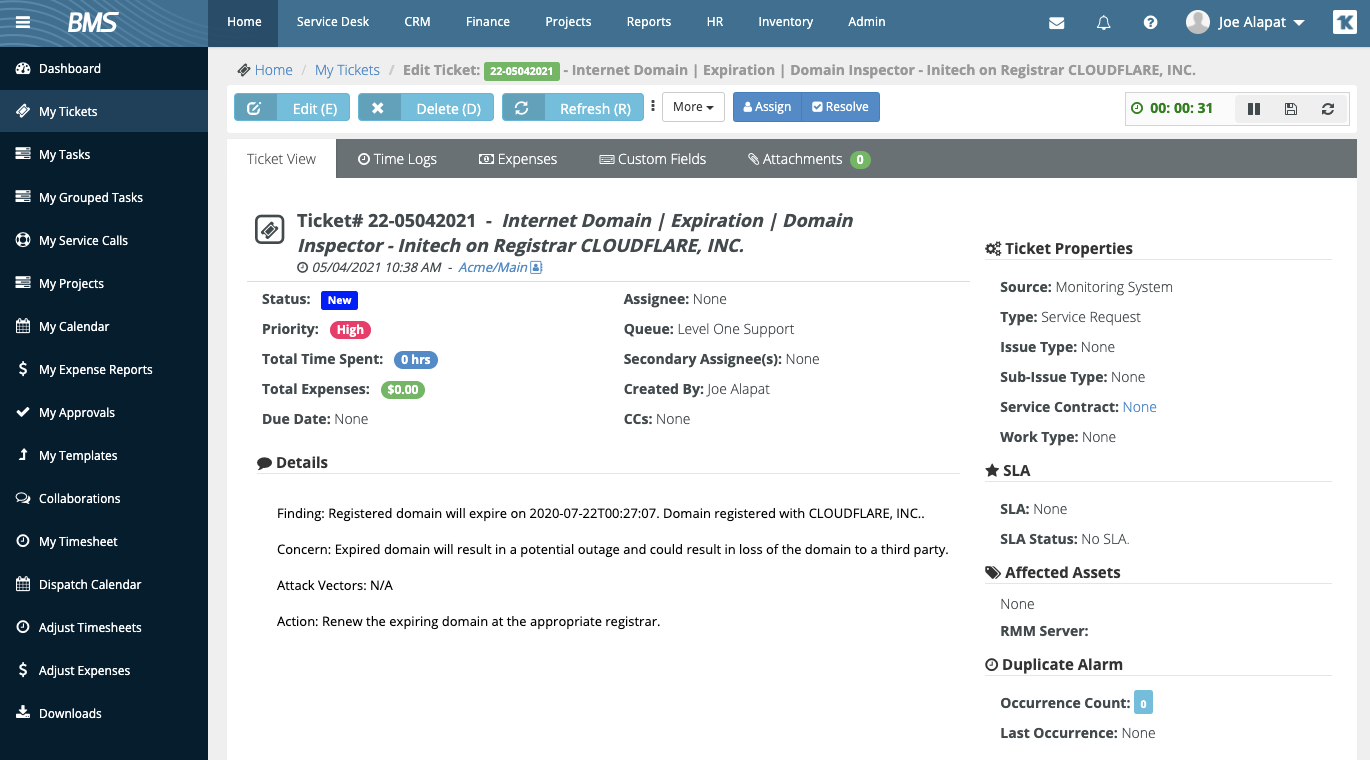Open the Home top menu

(x=244, y=22)
